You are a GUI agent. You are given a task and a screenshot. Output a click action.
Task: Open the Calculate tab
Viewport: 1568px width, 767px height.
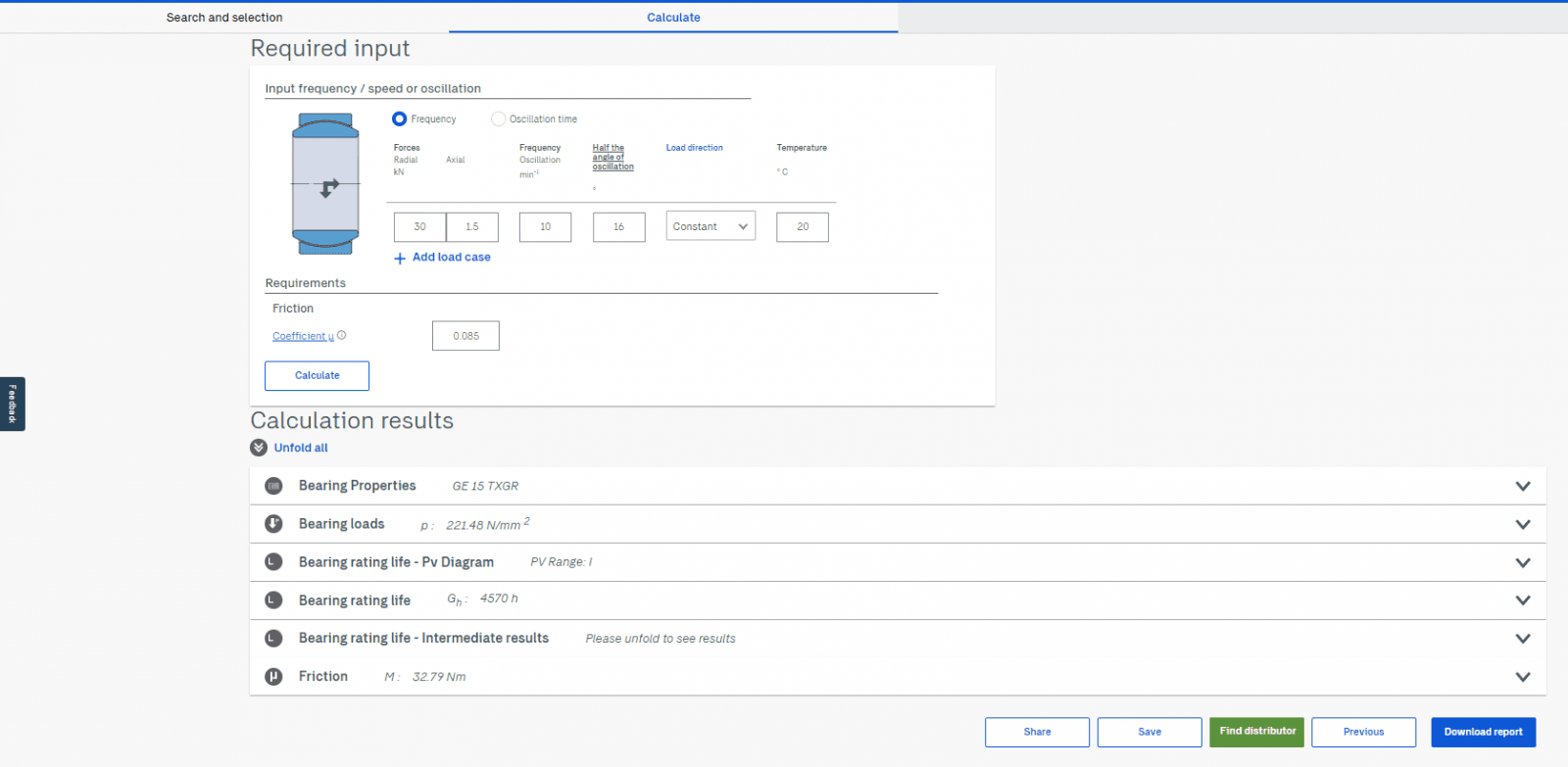tap(673, 18)
